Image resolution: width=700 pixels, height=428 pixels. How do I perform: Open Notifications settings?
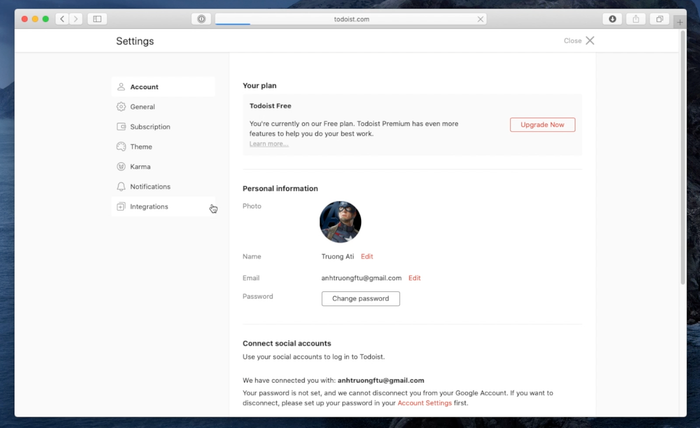click(x=163, y=187)
